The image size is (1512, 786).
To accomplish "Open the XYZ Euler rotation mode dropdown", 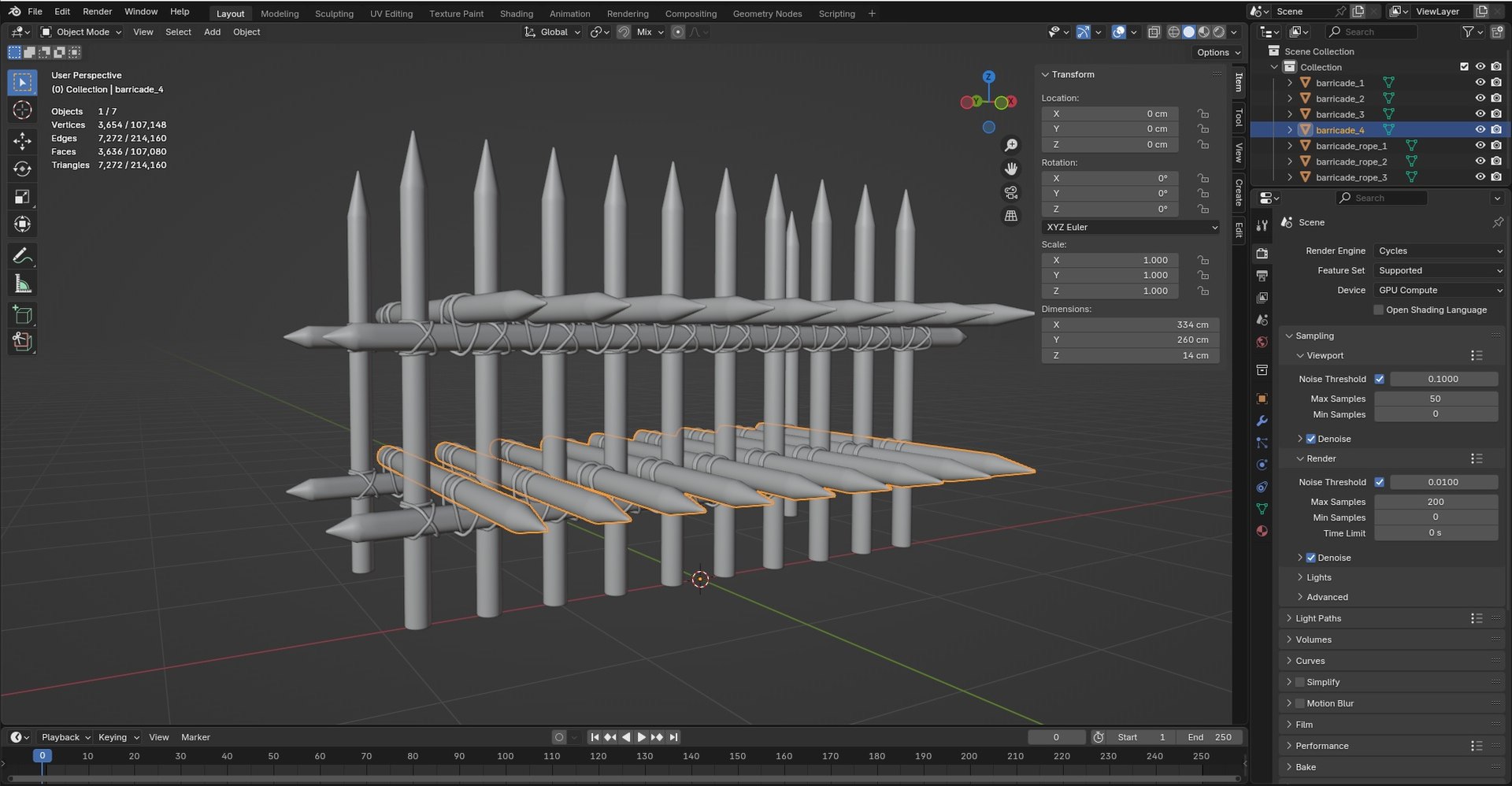I will pos(1131,227).
